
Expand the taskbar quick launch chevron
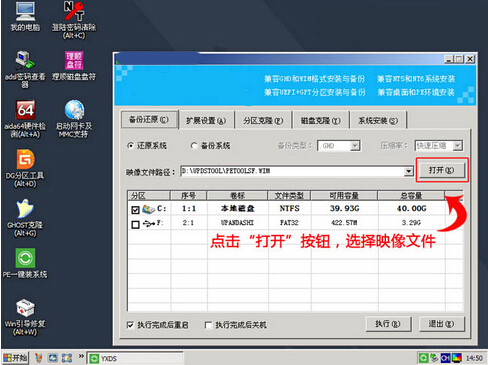pos(81,356)
